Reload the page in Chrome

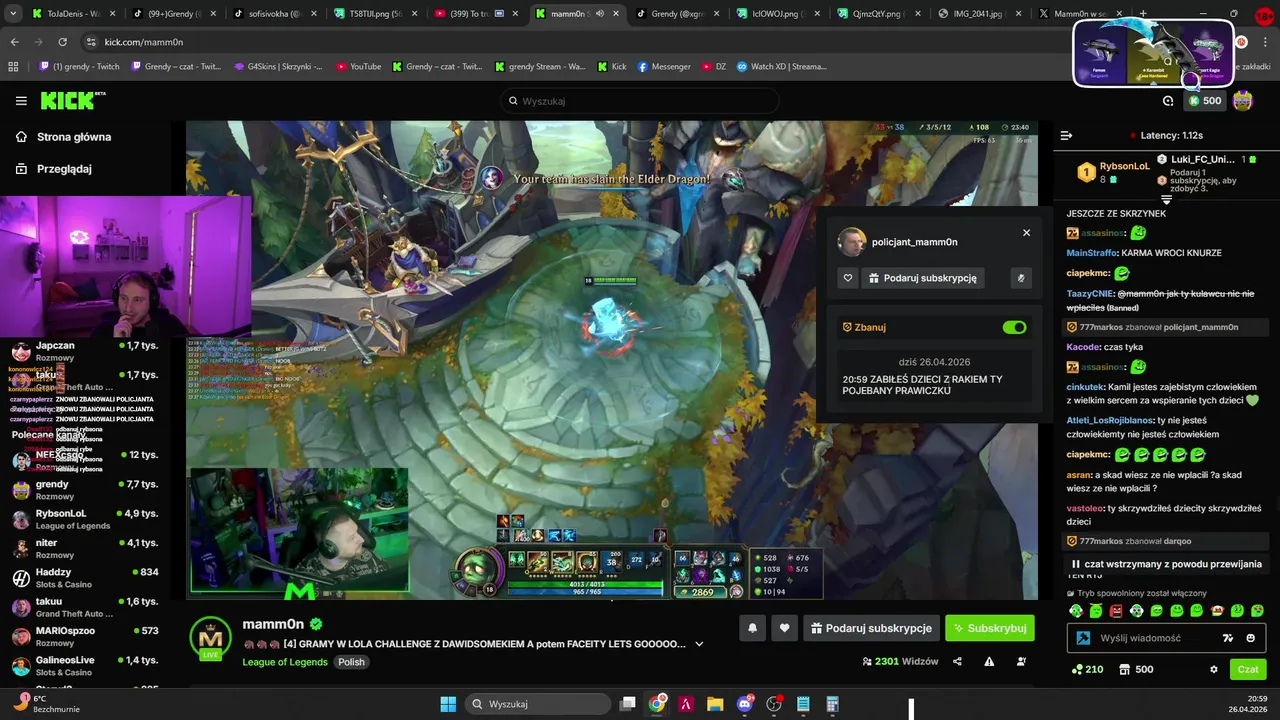(62, 42)
